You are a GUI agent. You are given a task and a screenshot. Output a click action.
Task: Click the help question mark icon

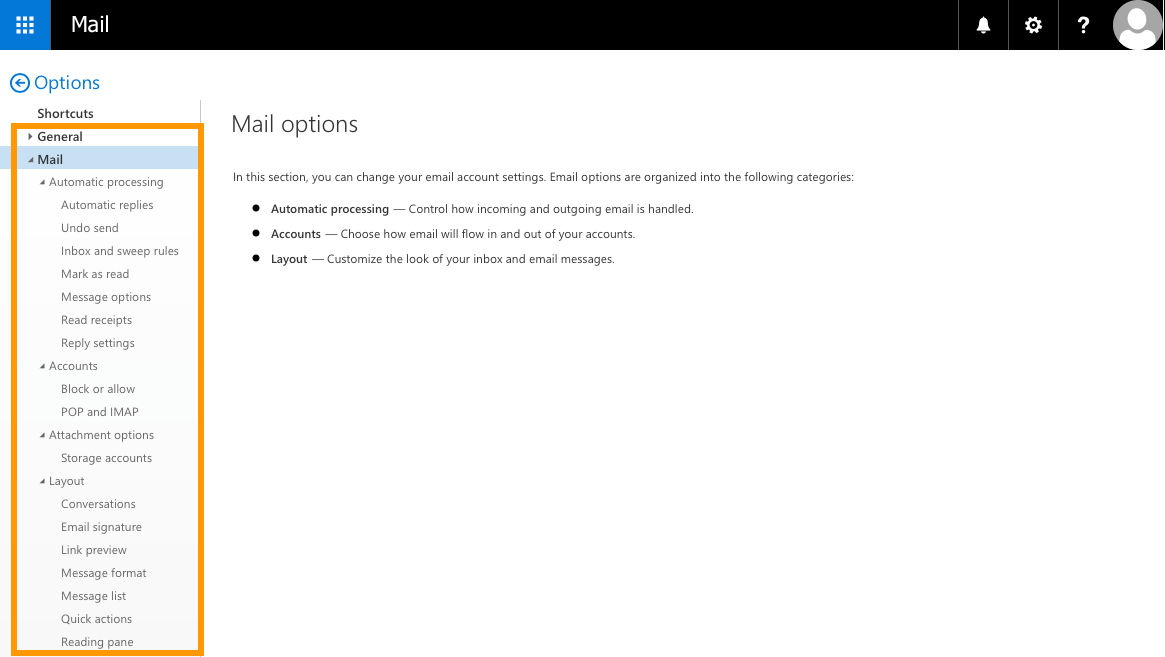pyautogui.click(x=1083, y=25)
